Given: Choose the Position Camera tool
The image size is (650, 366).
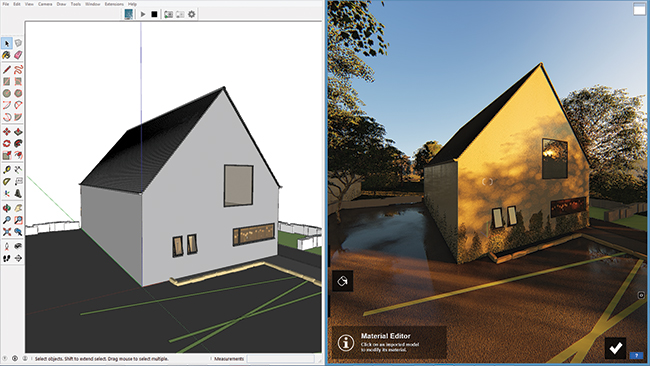Looking at the screenshot, I should (7, 246).
